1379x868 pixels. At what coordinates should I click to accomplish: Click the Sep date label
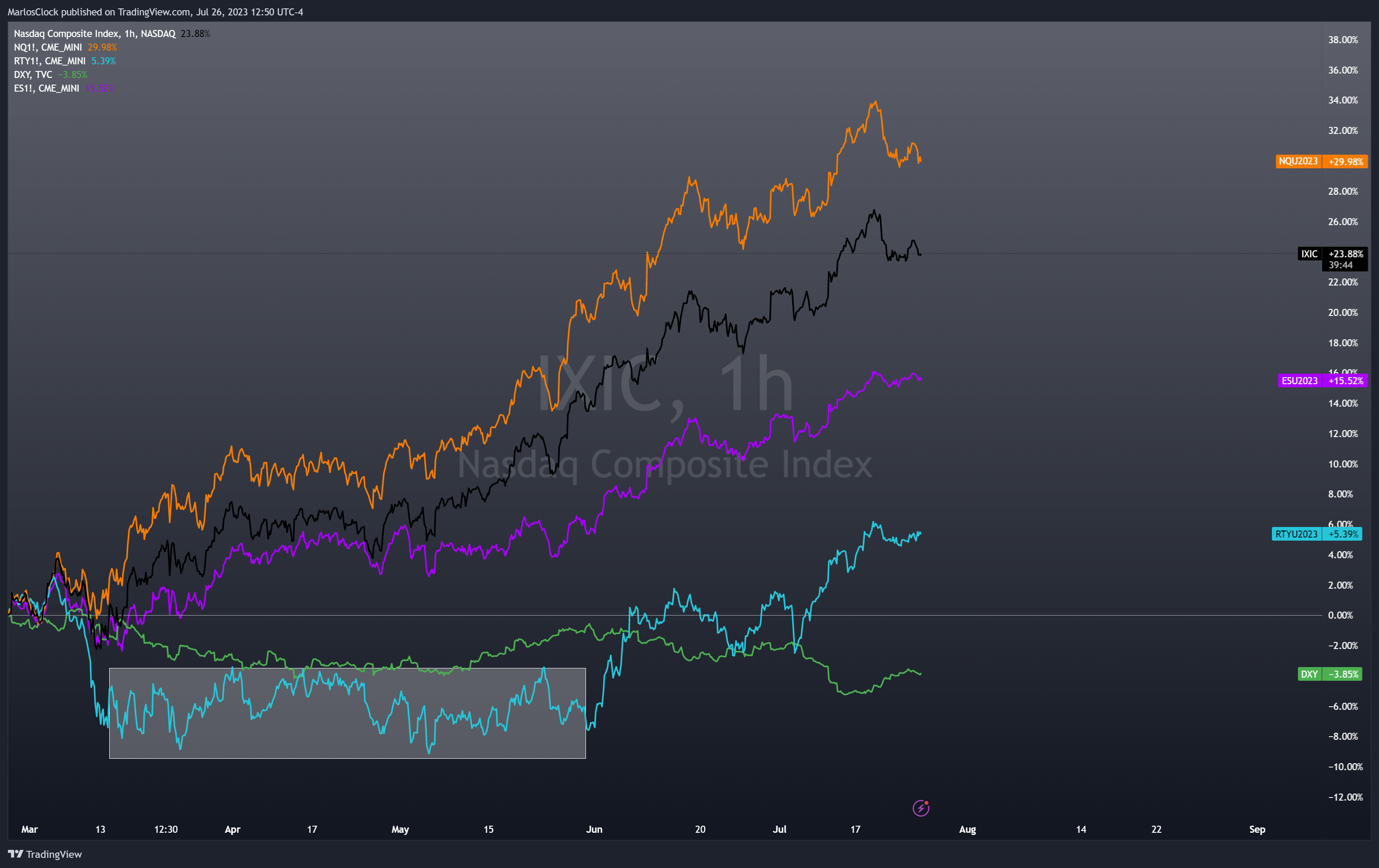1257,829
